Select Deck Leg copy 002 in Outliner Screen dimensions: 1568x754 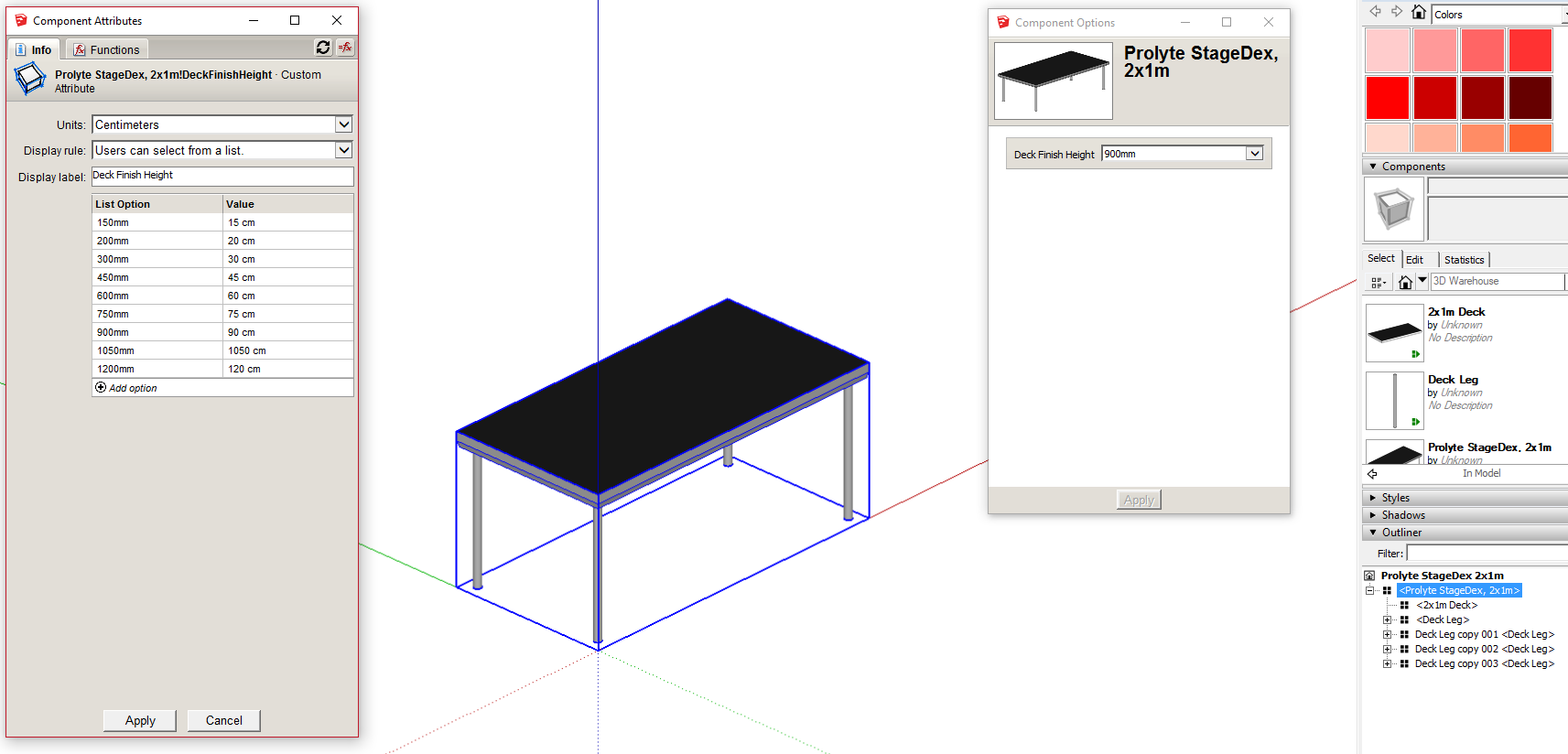[x=1484, y=649]
